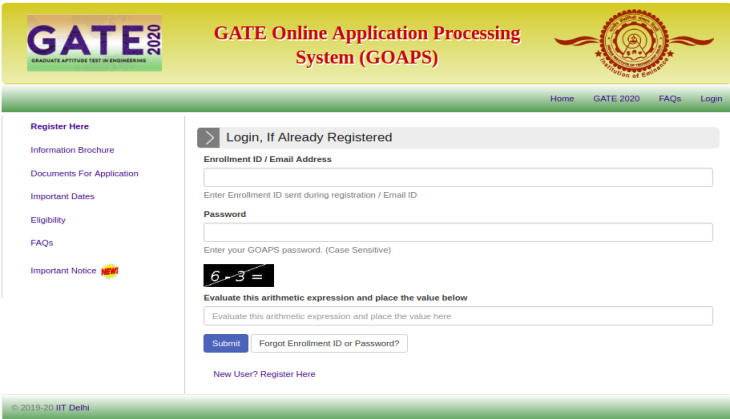Click the Submit button

226,344
